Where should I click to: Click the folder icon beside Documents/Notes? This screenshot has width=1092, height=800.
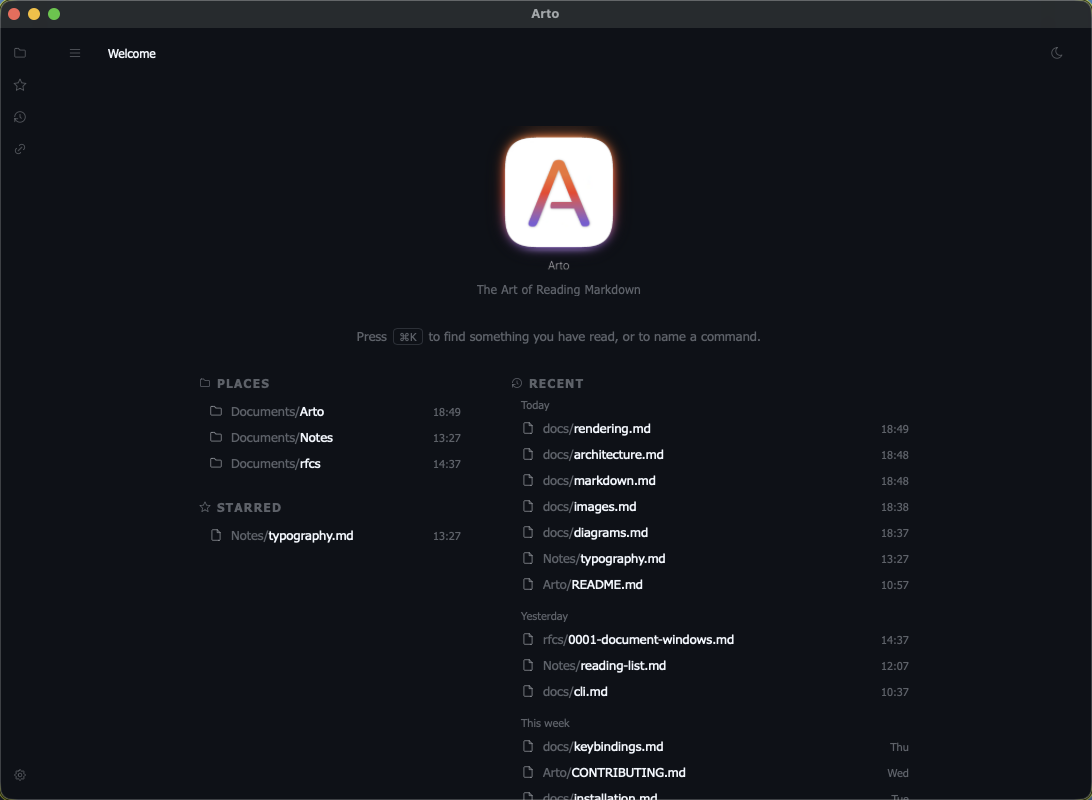pyautogui.click(x=216, y=437)
